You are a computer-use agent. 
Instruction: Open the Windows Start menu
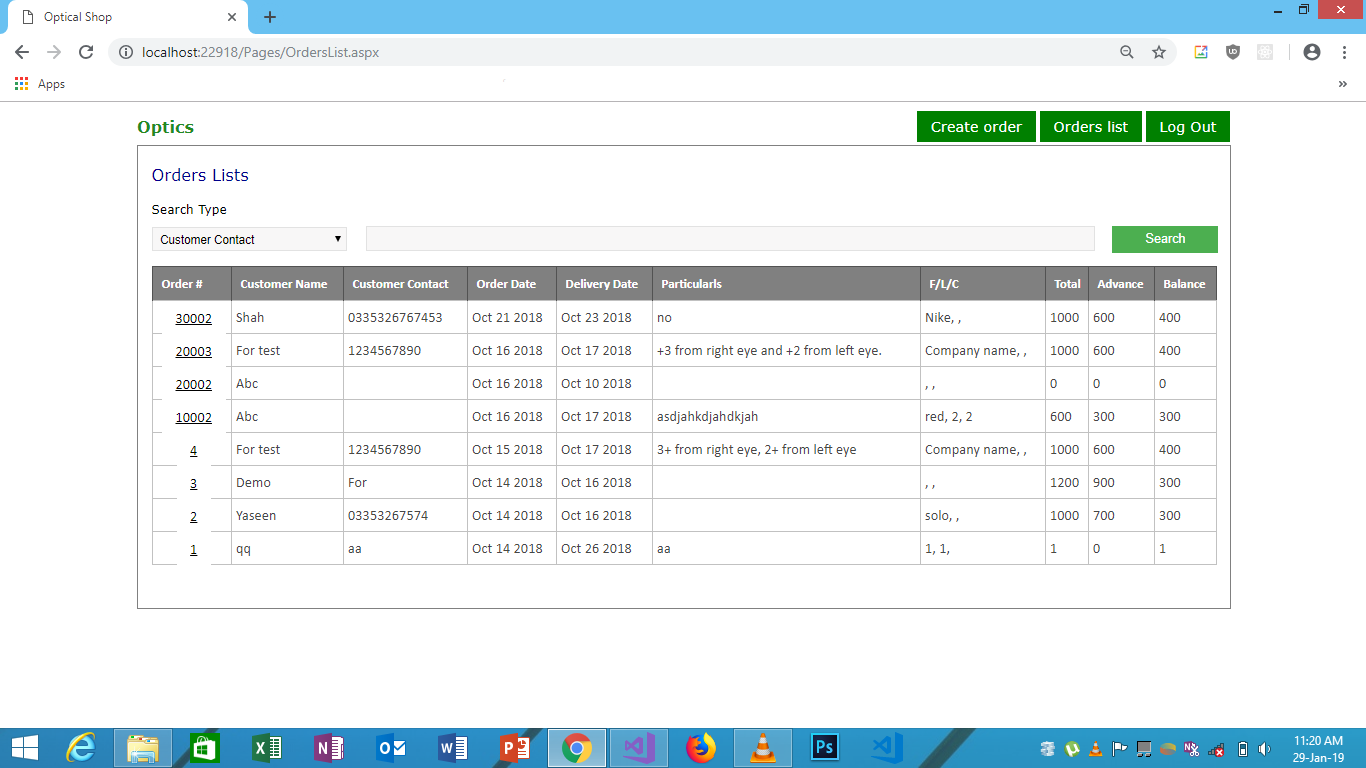[23, 748]
